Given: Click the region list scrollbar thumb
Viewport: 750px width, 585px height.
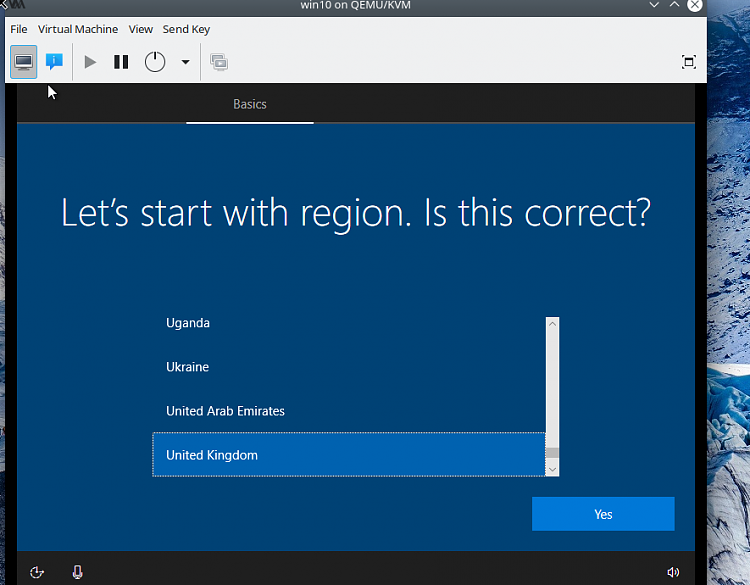Looking at the screenshot, I should [x=552, y=453].
